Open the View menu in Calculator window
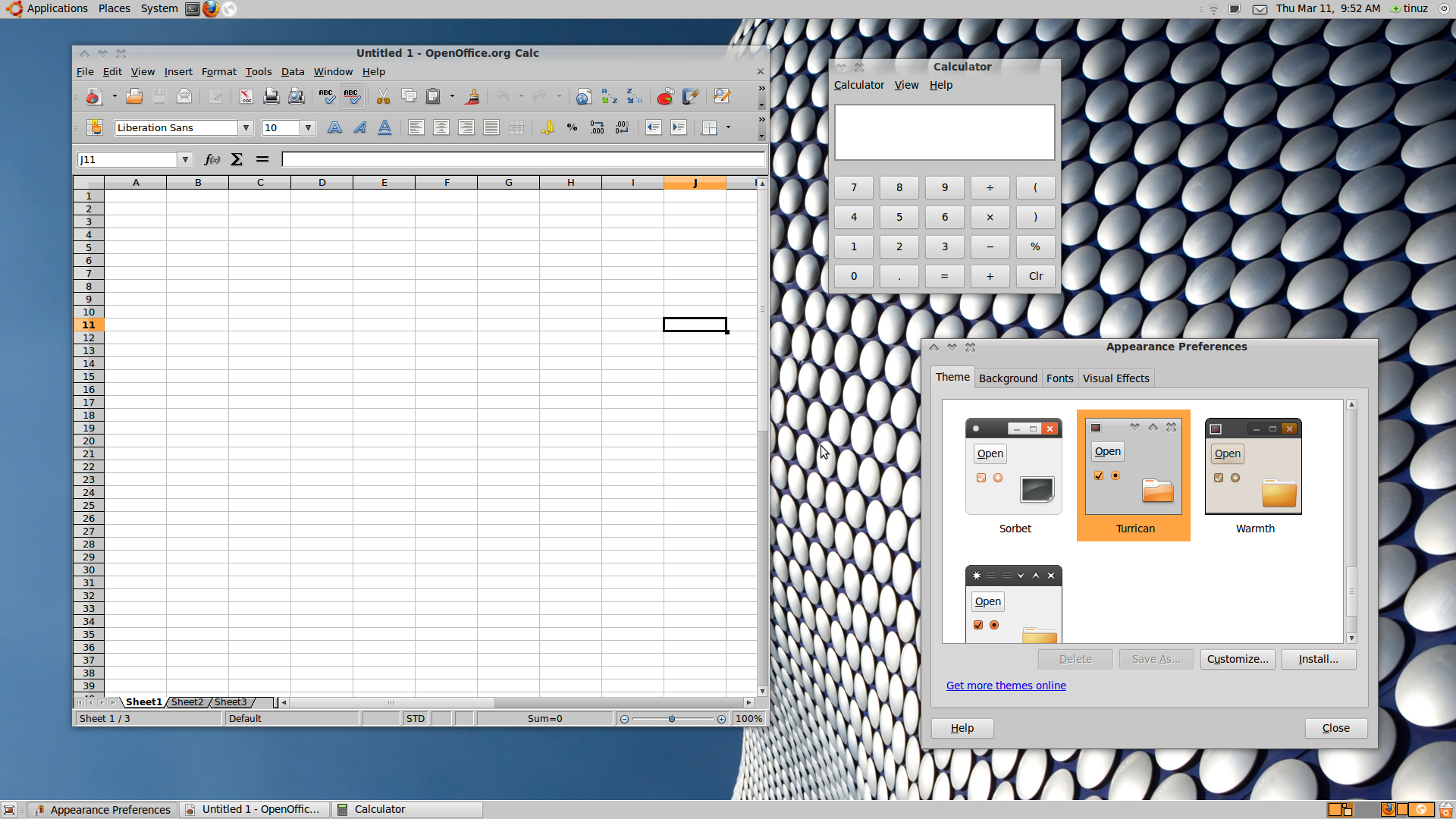The height and width of the screenshot is (819, 1456). (906, 85)
